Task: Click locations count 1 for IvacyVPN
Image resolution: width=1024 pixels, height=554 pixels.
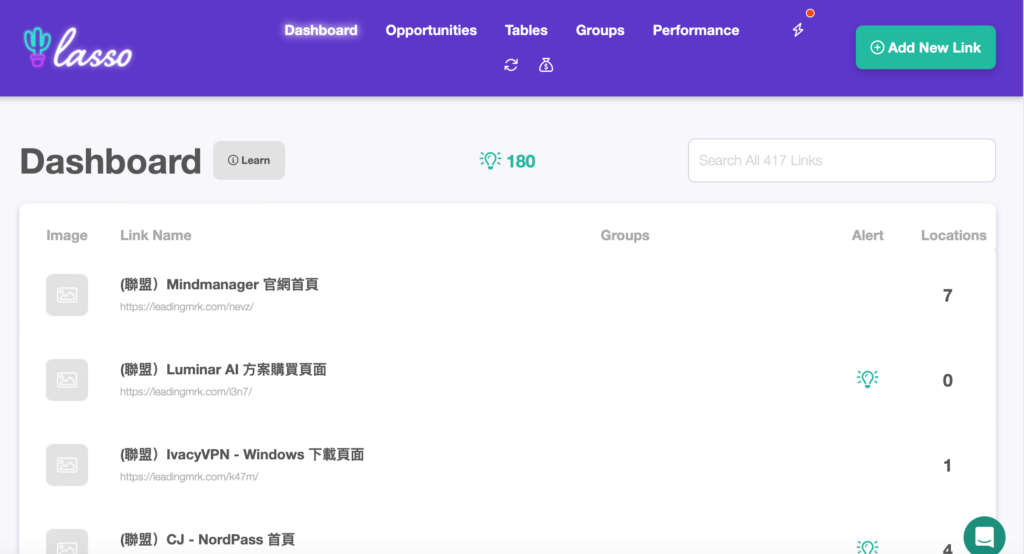Action: click(x=947, y=465)
